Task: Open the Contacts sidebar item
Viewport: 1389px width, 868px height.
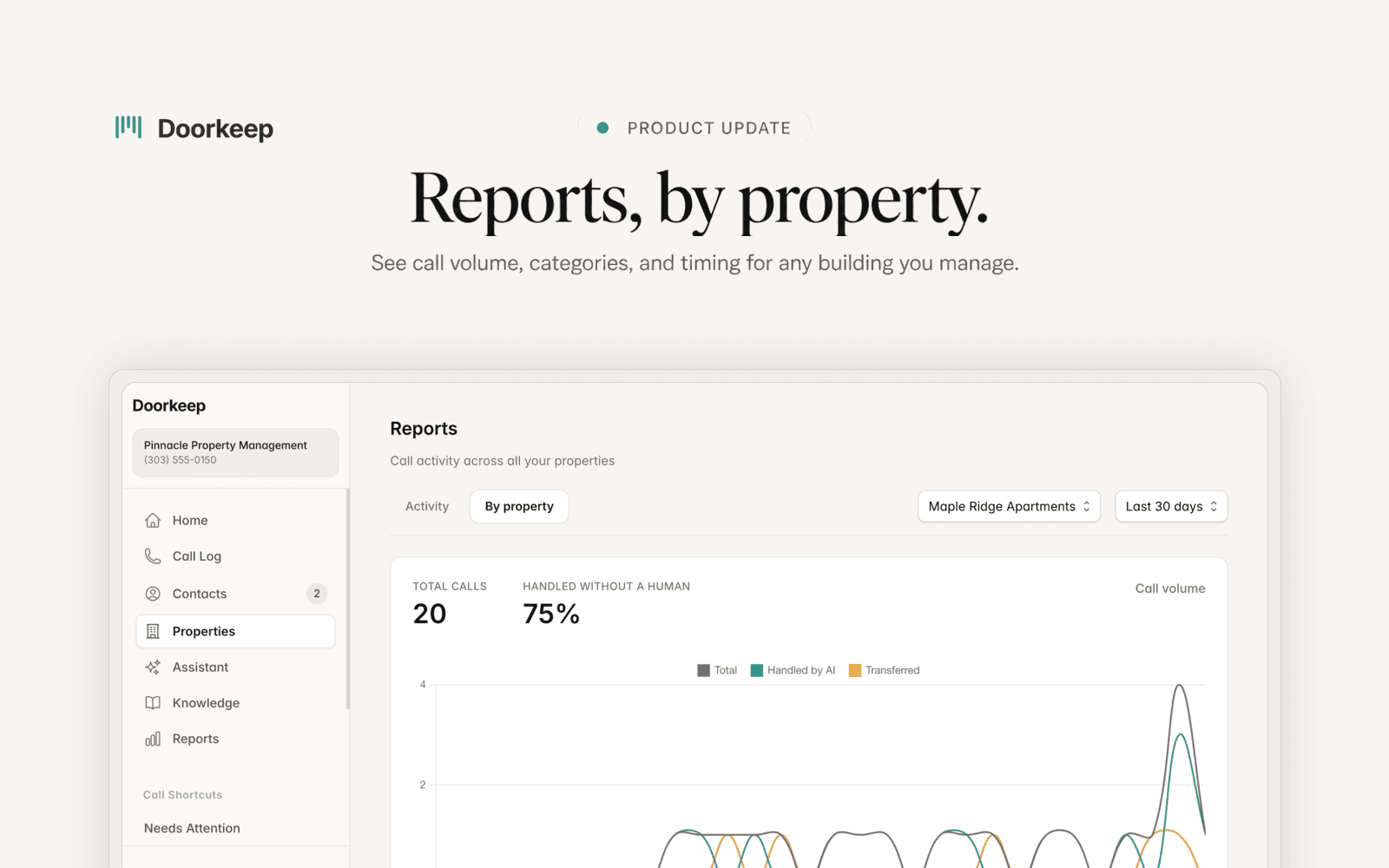Action: (x=235, y=594)
